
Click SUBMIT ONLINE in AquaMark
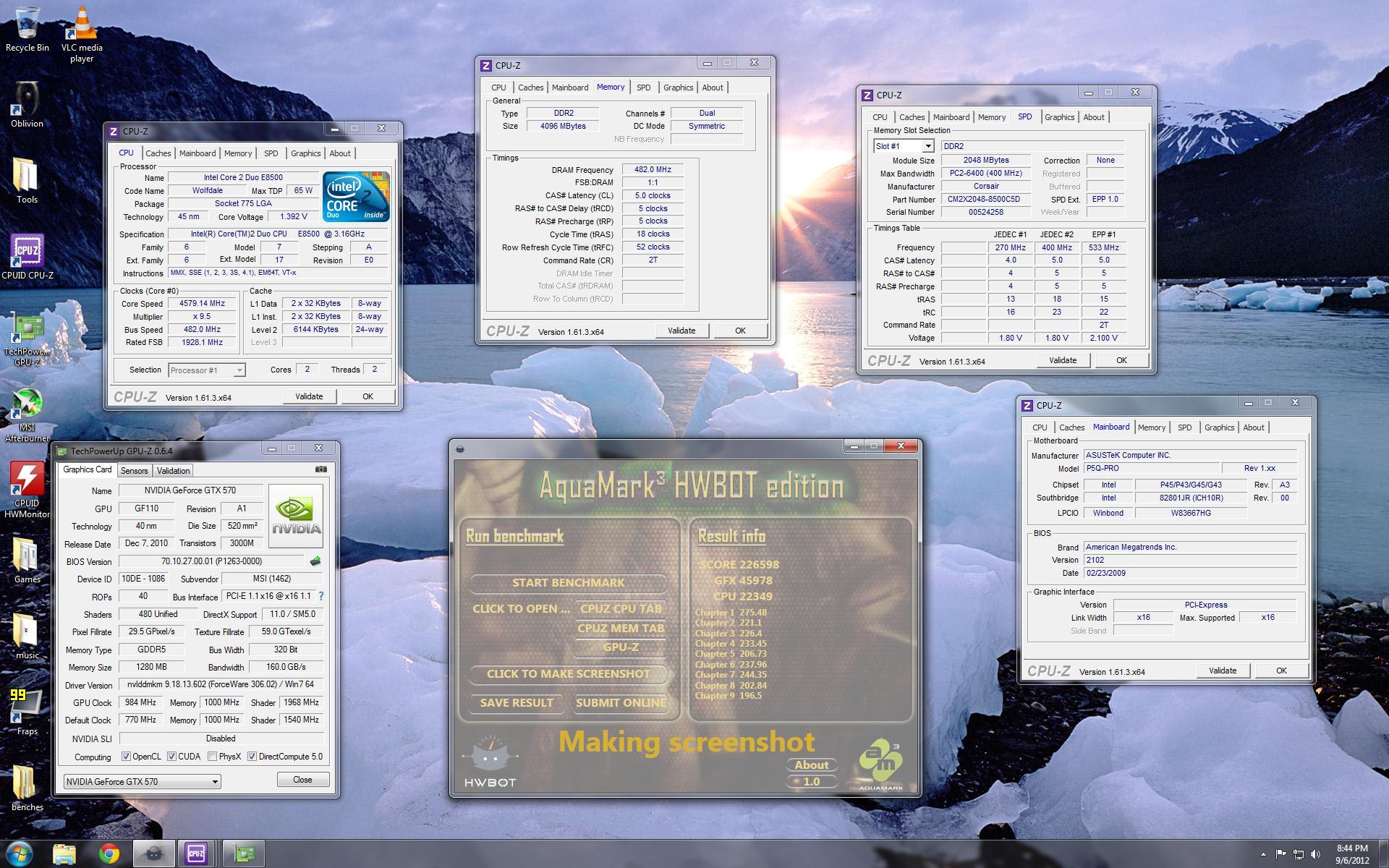[620, 703]
